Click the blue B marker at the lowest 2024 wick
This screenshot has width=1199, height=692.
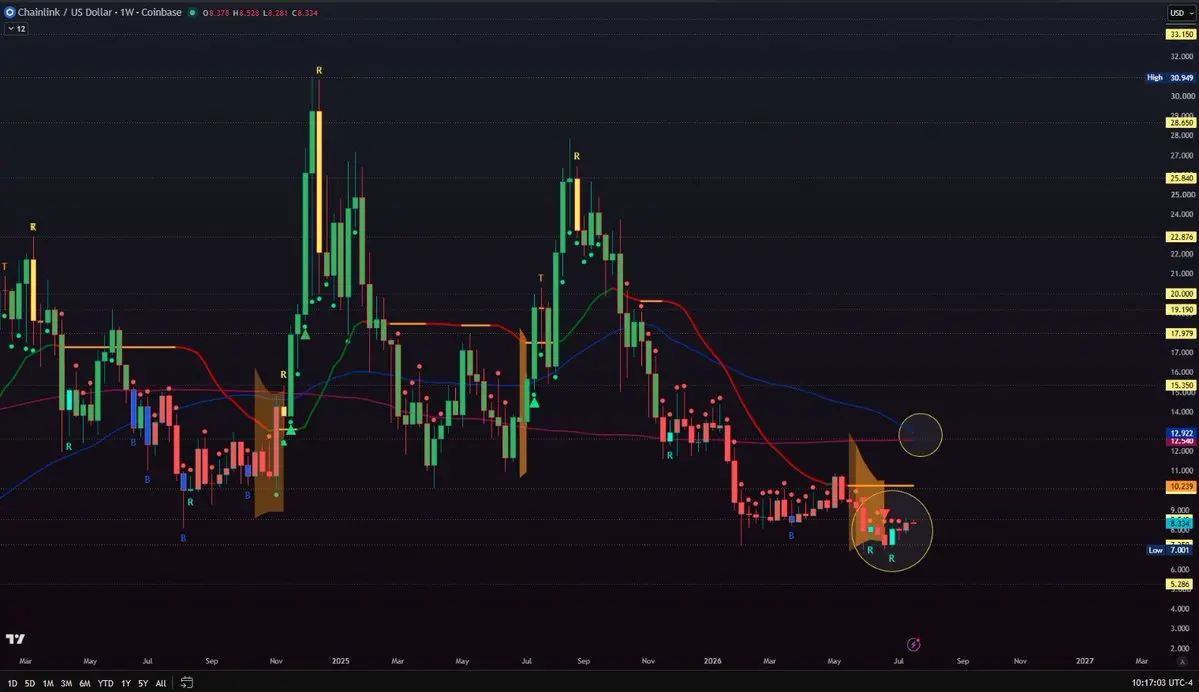click(x=183, y=538)
